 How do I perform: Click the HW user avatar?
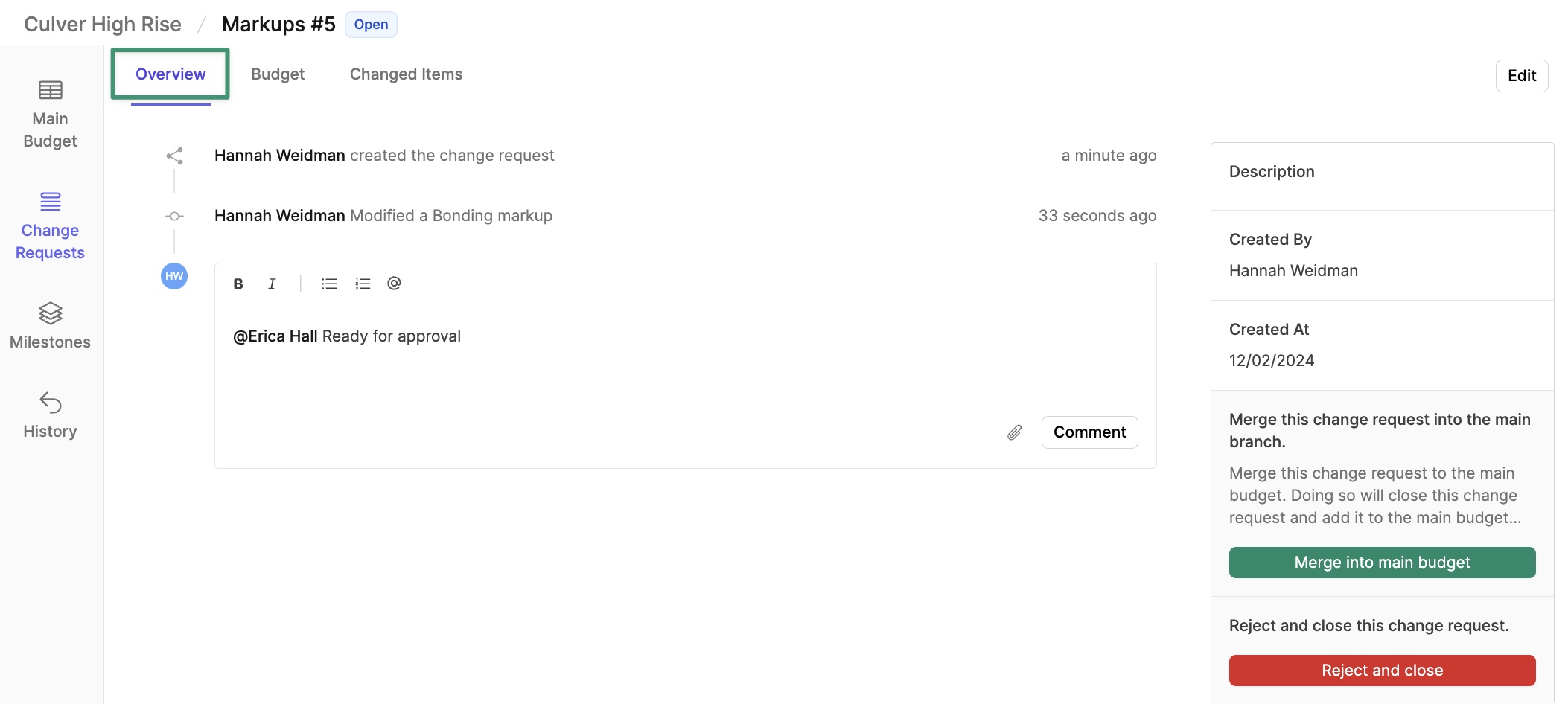[x=174, y=276]
